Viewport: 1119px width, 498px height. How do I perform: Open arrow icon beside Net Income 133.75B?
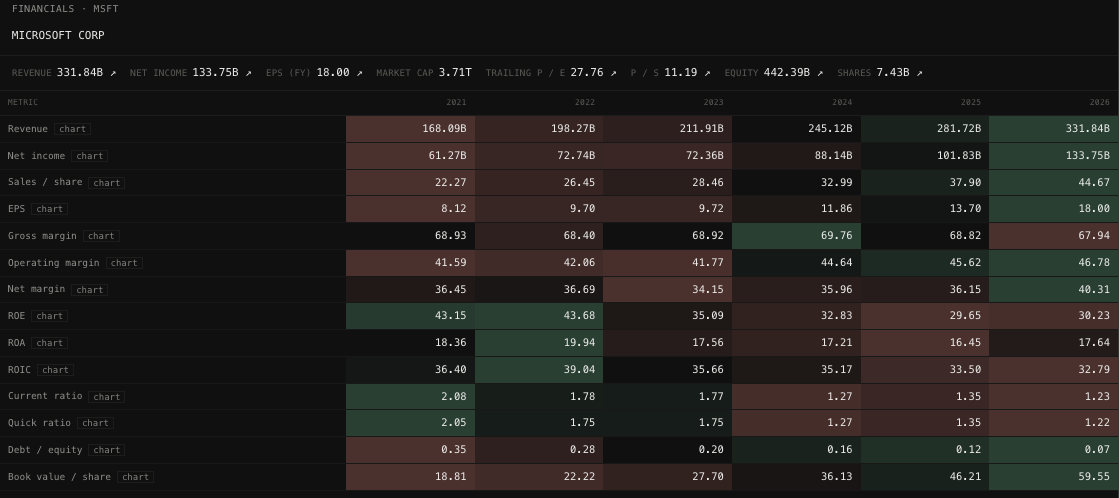point(248,73)
